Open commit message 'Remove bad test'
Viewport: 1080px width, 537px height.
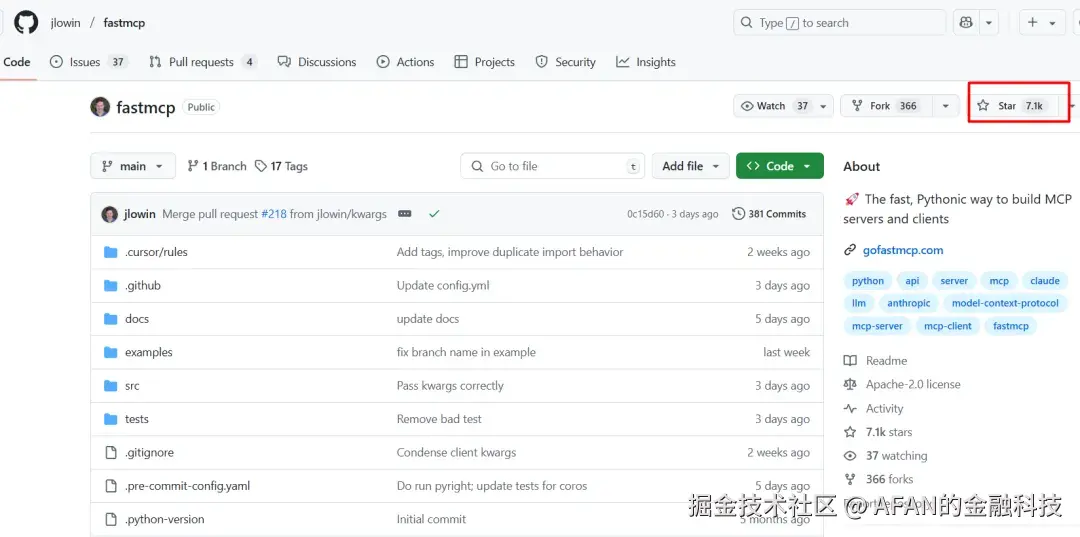click(439, 419)
